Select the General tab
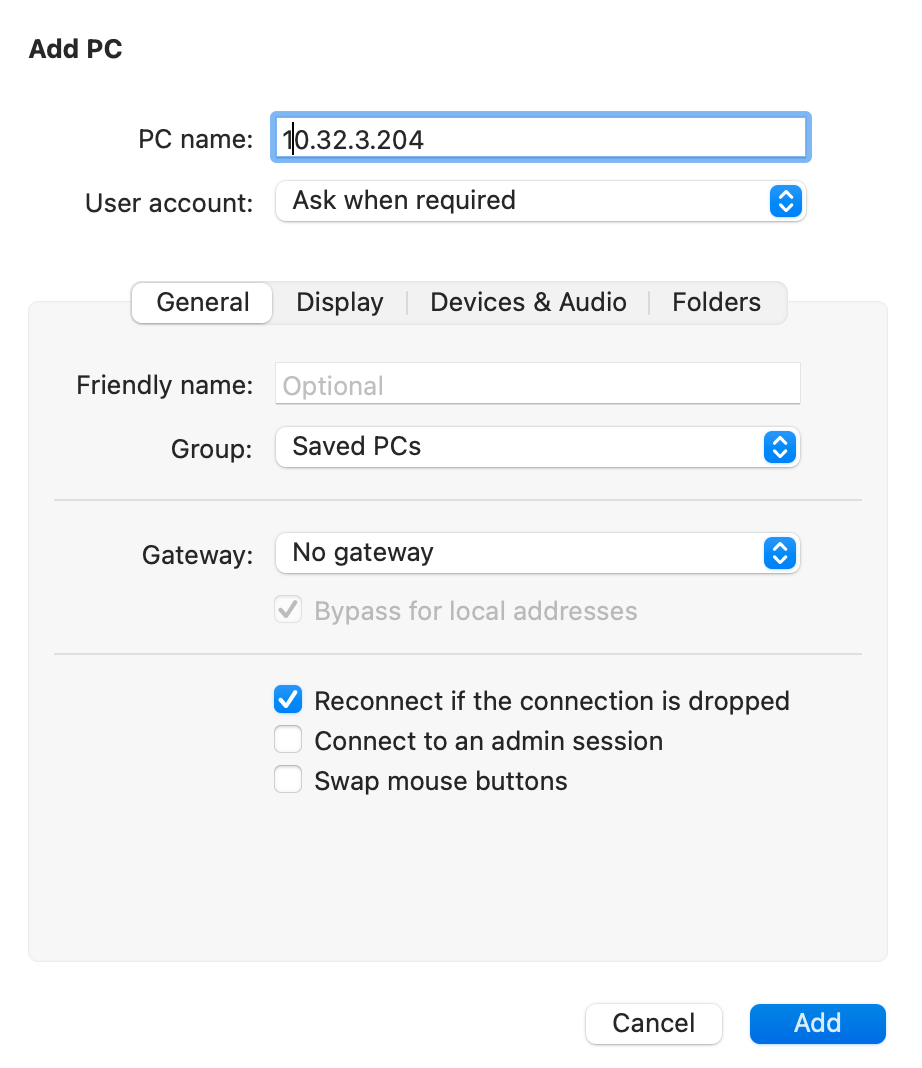Image resolution: width=922 pixels, height=1068 pixels. click(x=202, y=302)
